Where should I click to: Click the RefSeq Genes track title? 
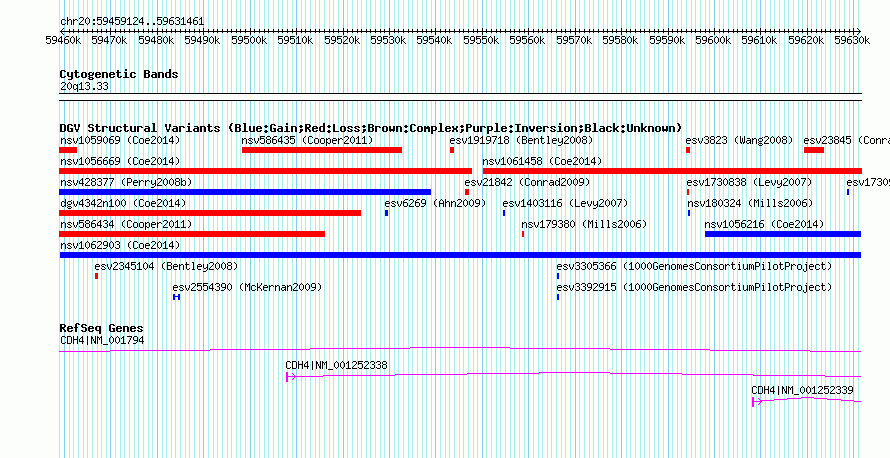(102, 328)
